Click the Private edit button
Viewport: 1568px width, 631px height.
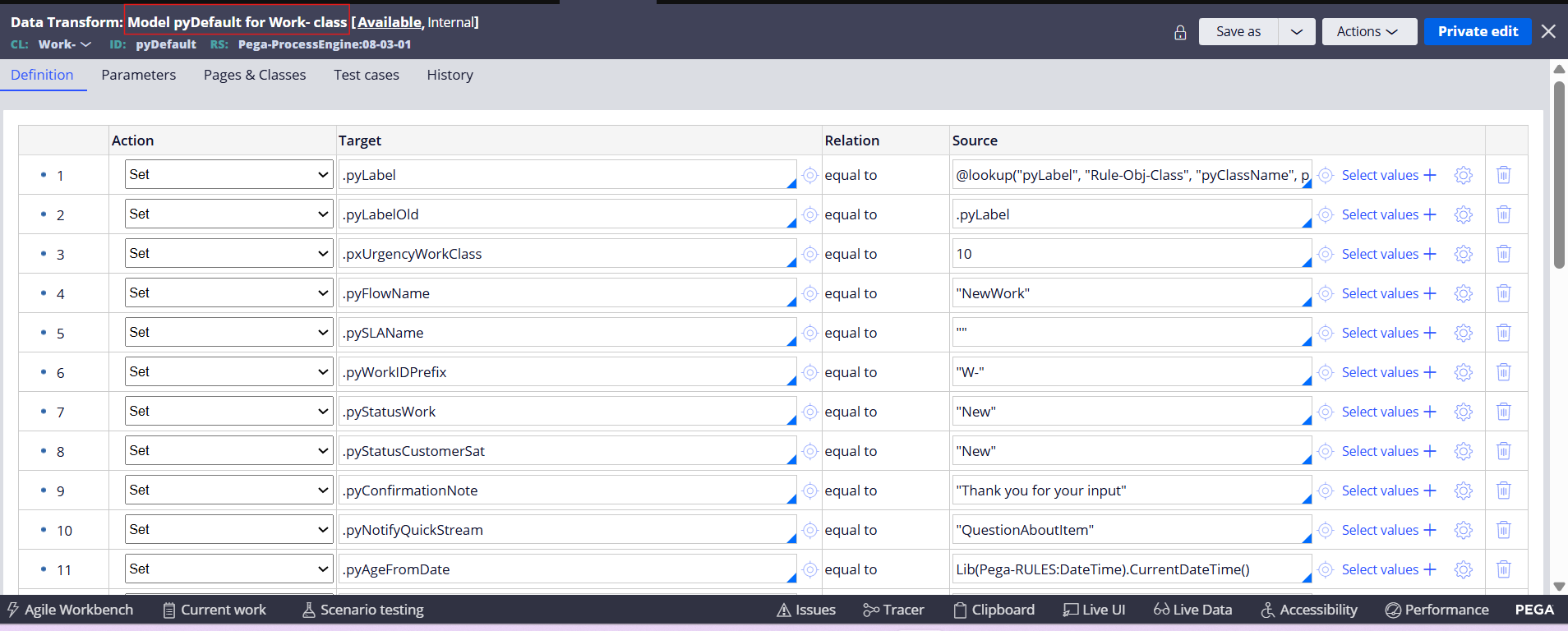coord(1477,32)
